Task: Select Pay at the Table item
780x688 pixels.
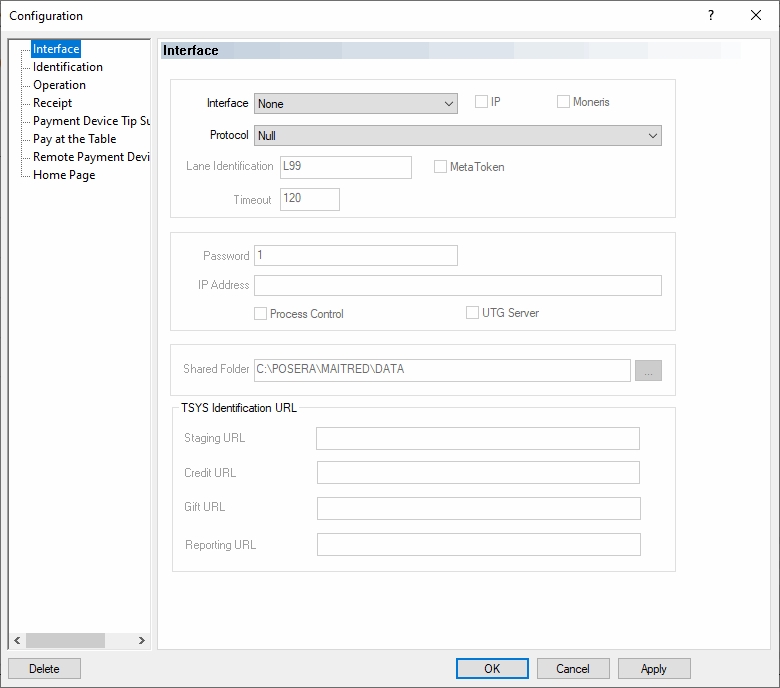Action: [x=74, y=139]
